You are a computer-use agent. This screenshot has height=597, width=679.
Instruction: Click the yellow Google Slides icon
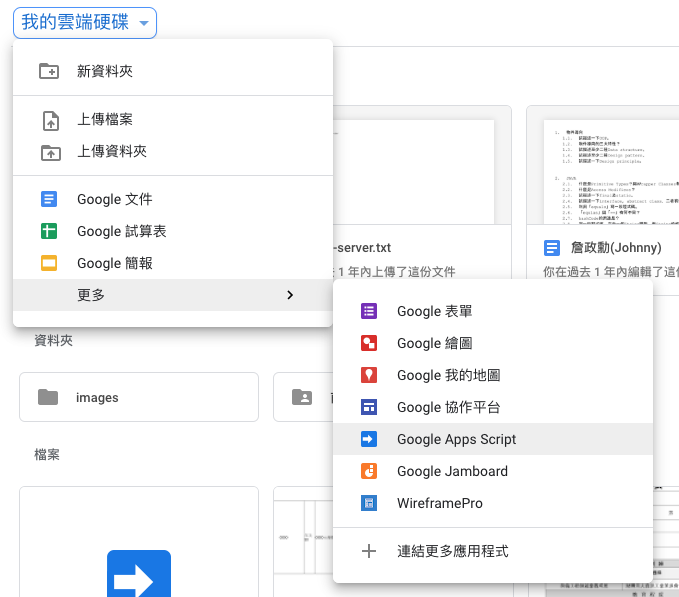pos(49,263)
